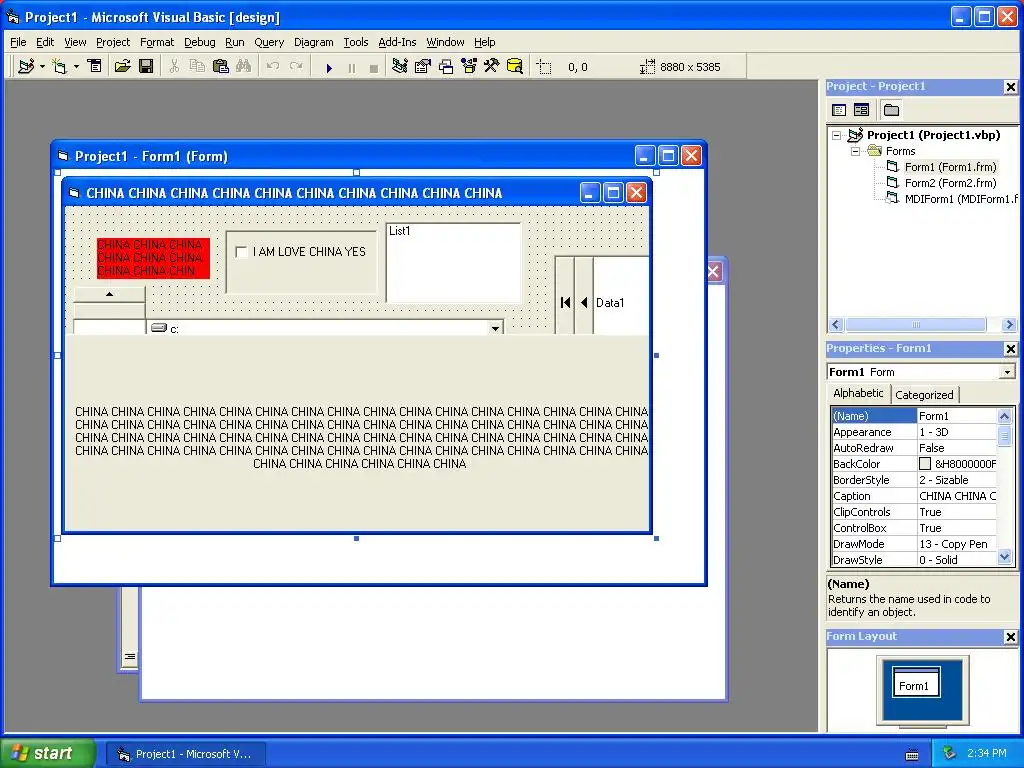The height and width of the screenshot is (768, 1024).
Task: Open the Add-Ins menu
Action: (397, 42)
